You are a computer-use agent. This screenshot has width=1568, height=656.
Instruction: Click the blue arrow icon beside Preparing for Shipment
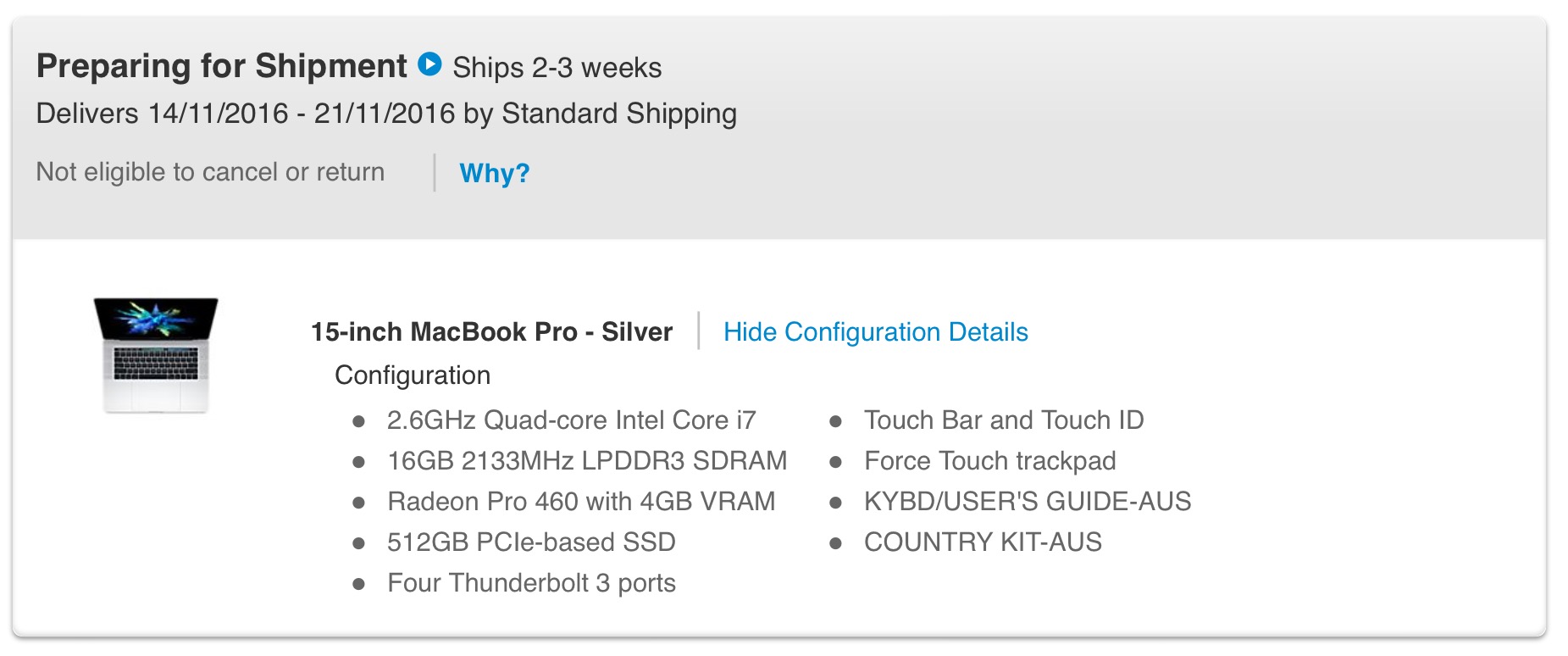point(430,64)
